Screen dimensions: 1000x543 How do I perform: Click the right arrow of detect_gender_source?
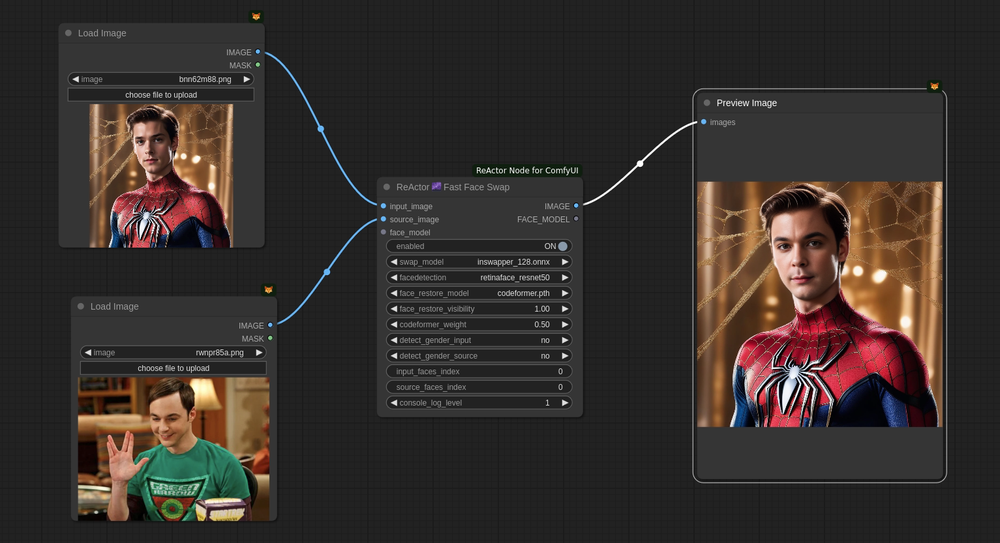tap(564, 356)
